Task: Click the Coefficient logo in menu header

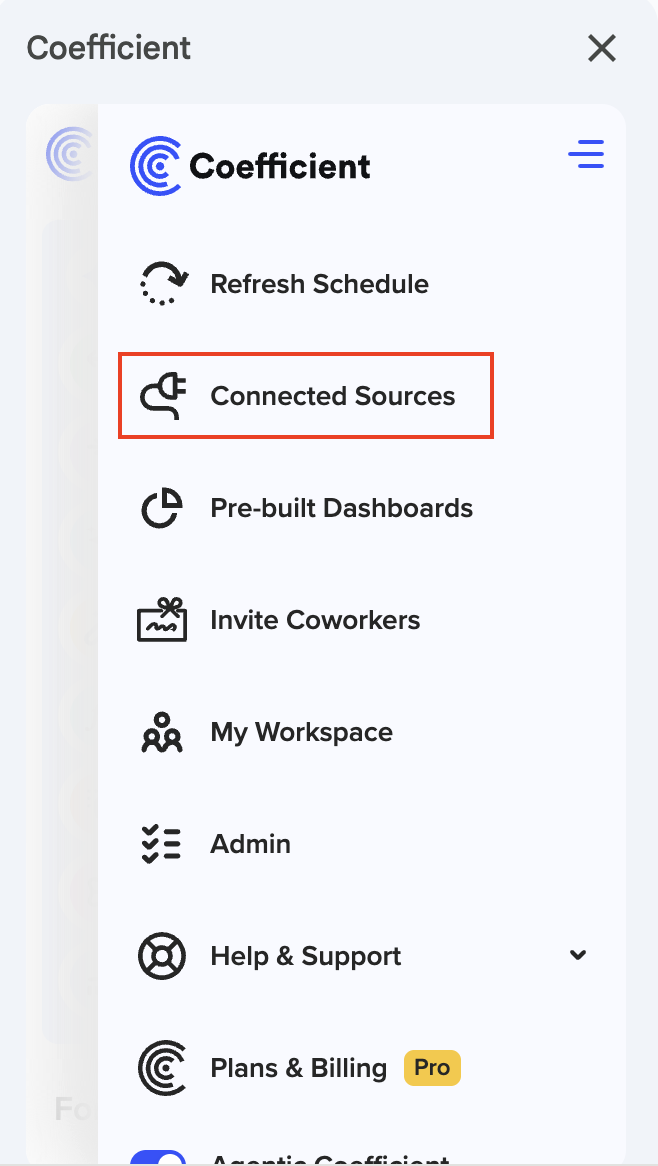Action: pyautogui.click(x=250, y=166)
